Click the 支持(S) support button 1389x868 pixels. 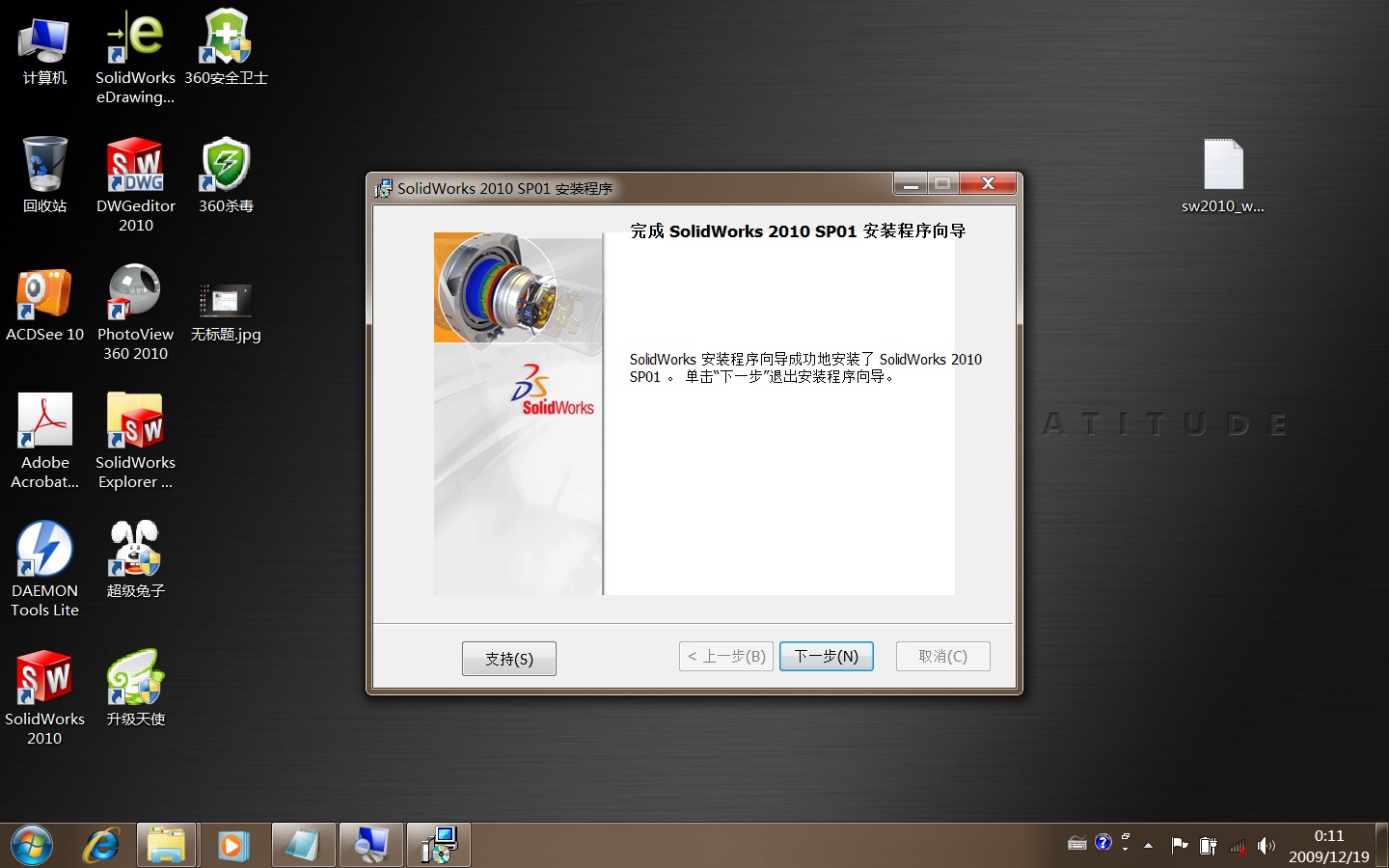tap(509, 659)
